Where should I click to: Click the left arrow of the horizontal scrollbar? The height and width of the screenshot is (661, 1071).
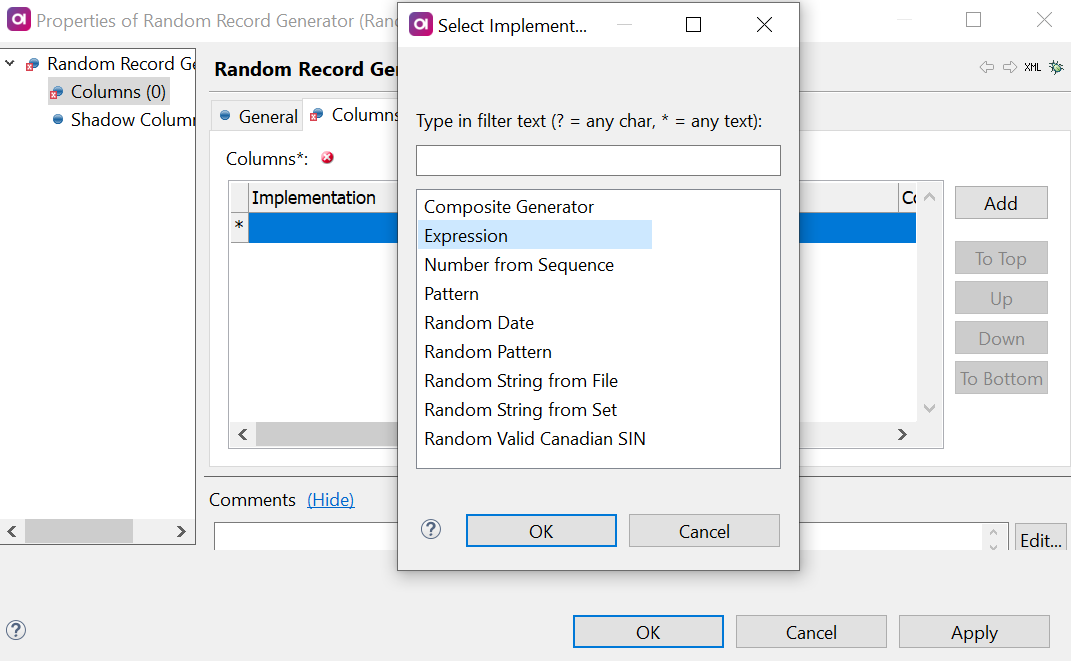[x=242, y=434]
